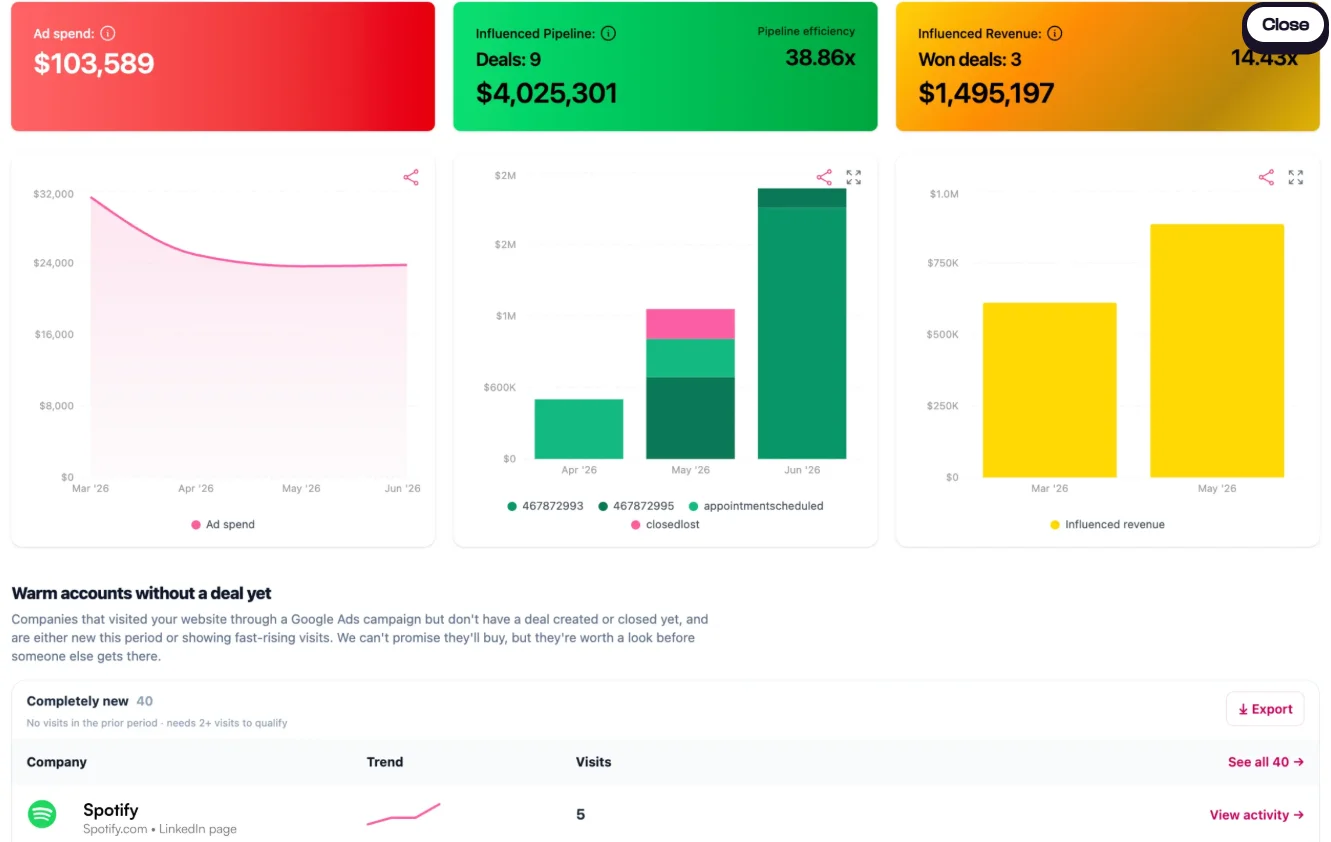The image size is (1331, 842).
Task: Click the 38.86x pipeline efficiency value
Action: click(820, 58)
